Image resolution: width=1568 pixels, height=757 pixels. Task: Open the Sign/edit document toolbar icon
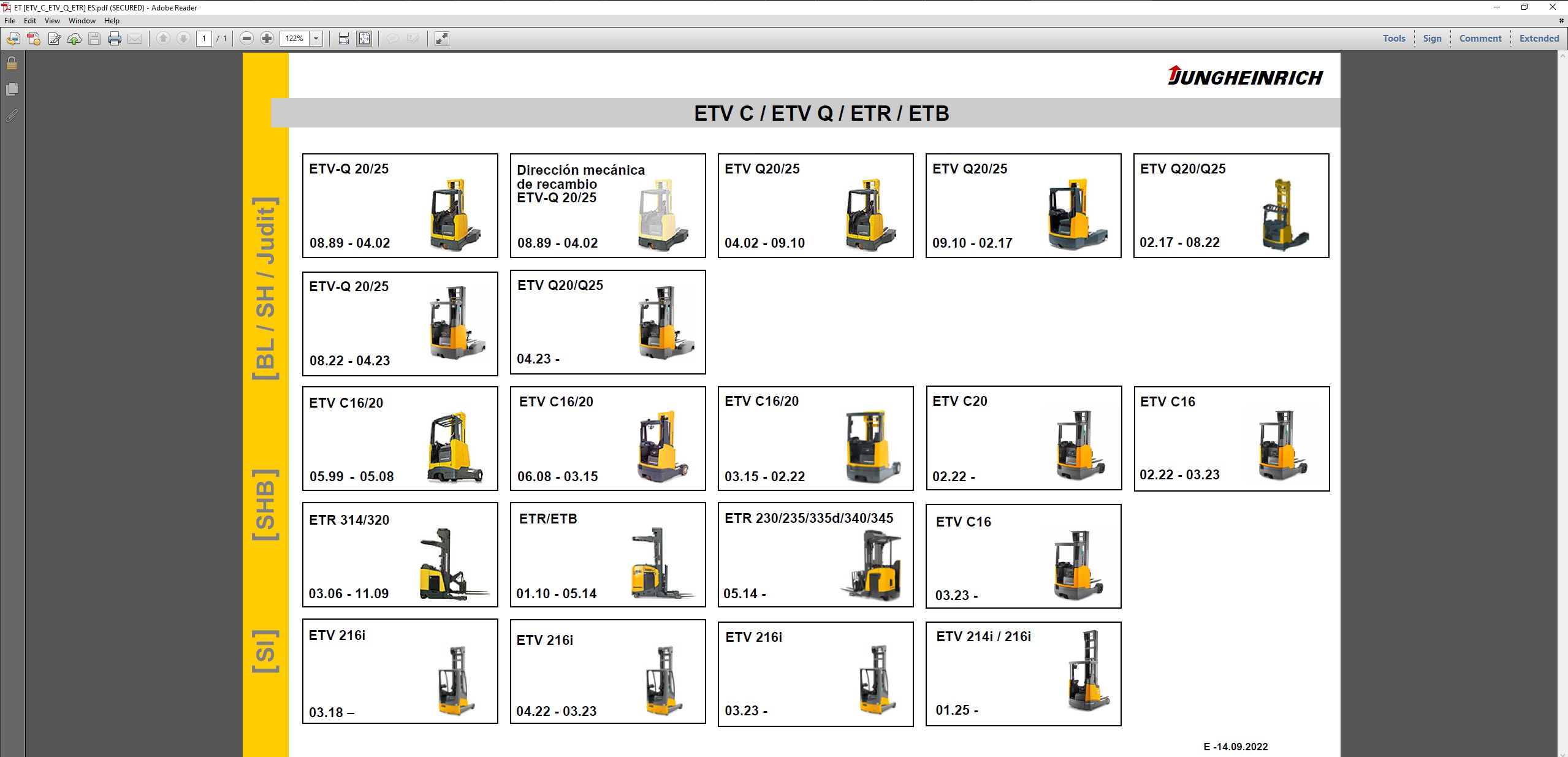pos(55,39)
